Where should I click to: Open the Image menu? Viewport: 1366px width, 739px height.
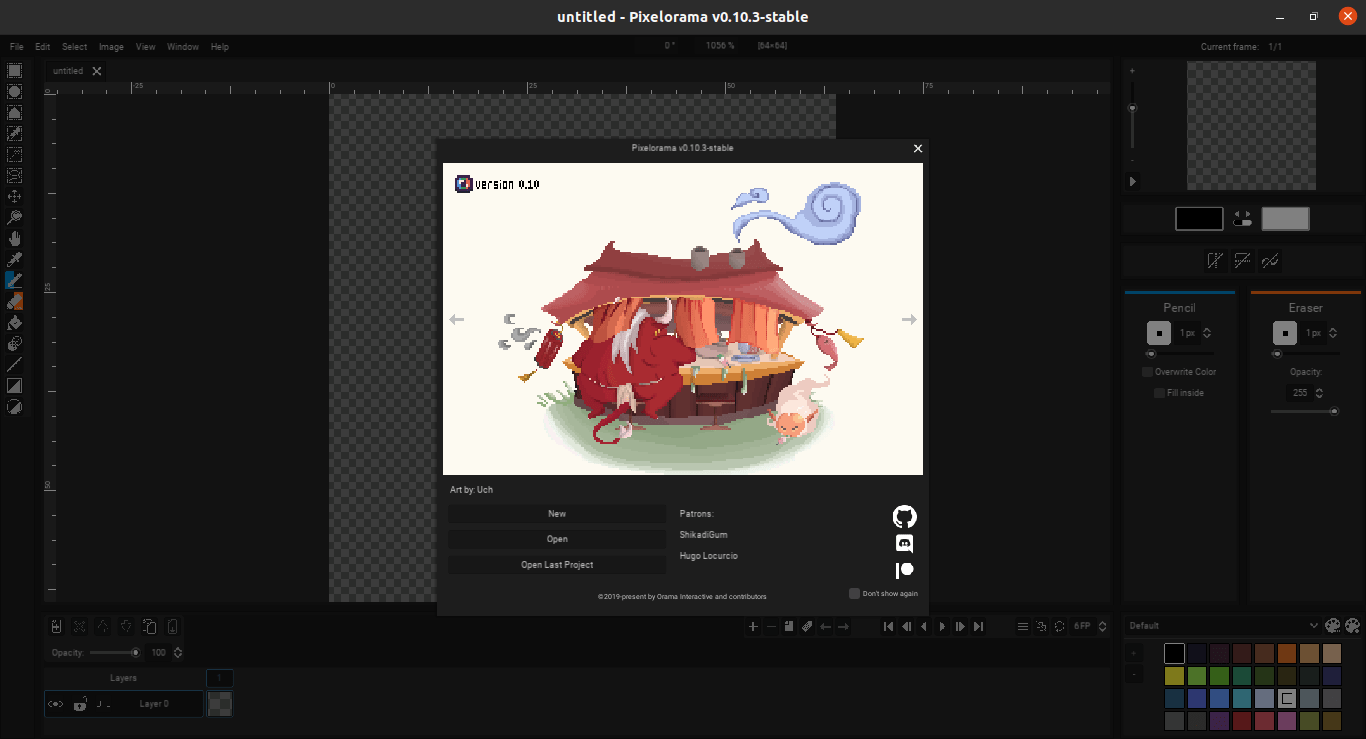[111, 47]
